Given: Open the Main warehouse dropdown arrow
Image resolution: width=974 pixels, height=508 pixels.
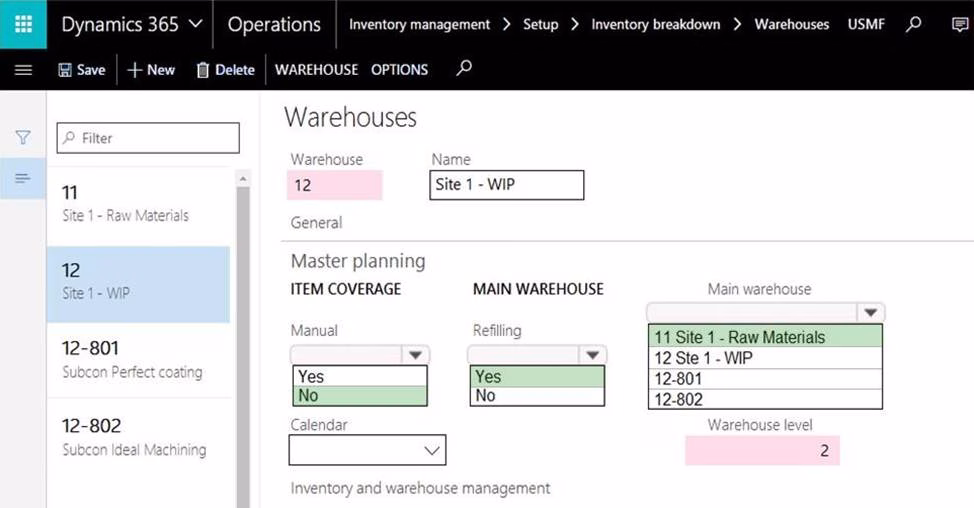Looking at the screenshot, I should click(x=871, y=312).
